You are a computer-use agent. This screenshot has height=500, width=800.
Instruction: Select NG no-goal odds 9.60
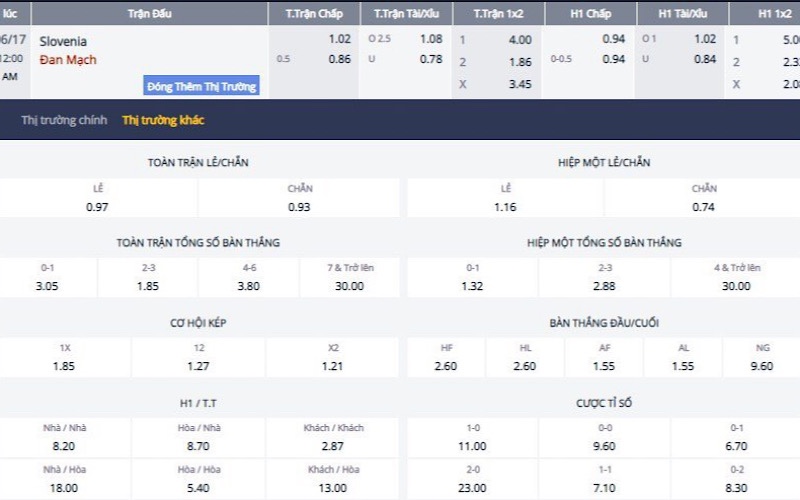coord(761,366)
